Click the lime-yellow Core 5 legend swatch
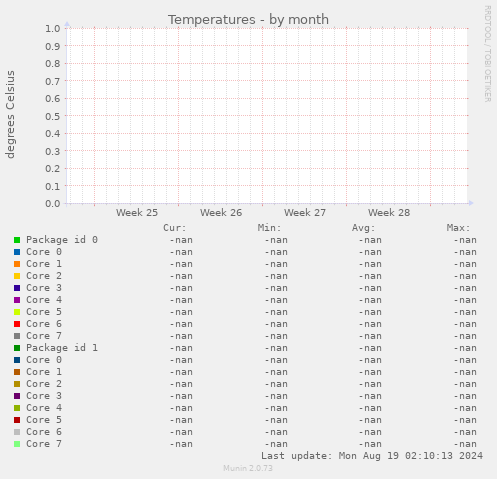The height and width of the screenshot is (479, 497). (17, 312)
